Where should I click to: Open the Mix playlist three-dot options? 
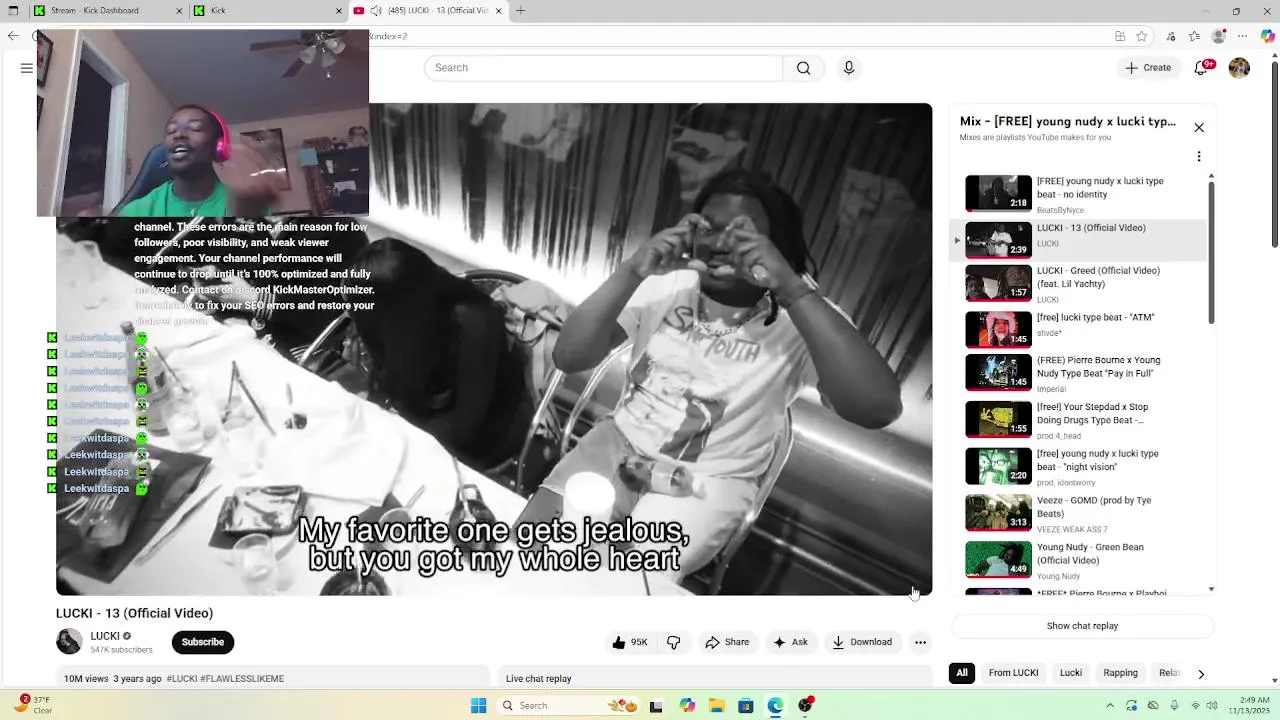point(1199,157)
